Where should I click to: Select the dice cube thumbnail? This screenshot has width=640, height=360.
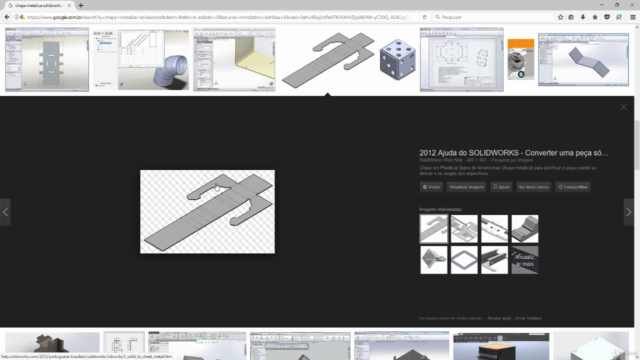point(398,60)
